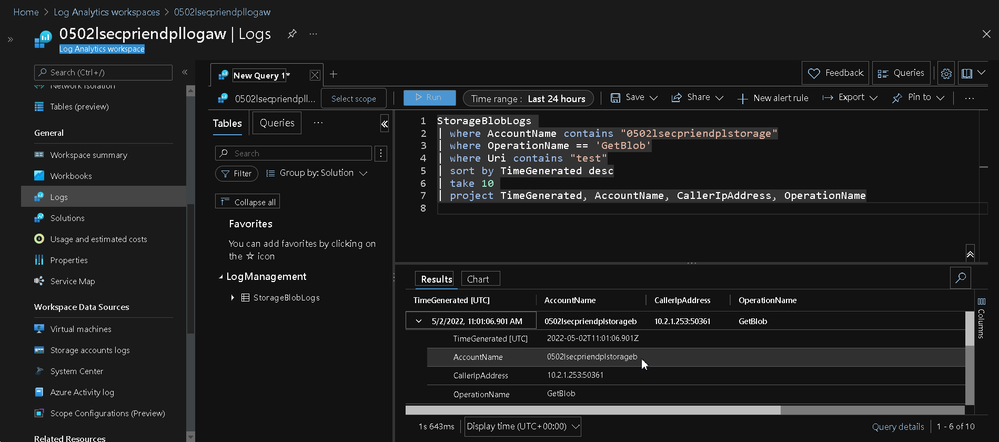This screenshot has width=999, height=442.
Task: Click the results vertical scrollbar
Action: tap(970, 329)
